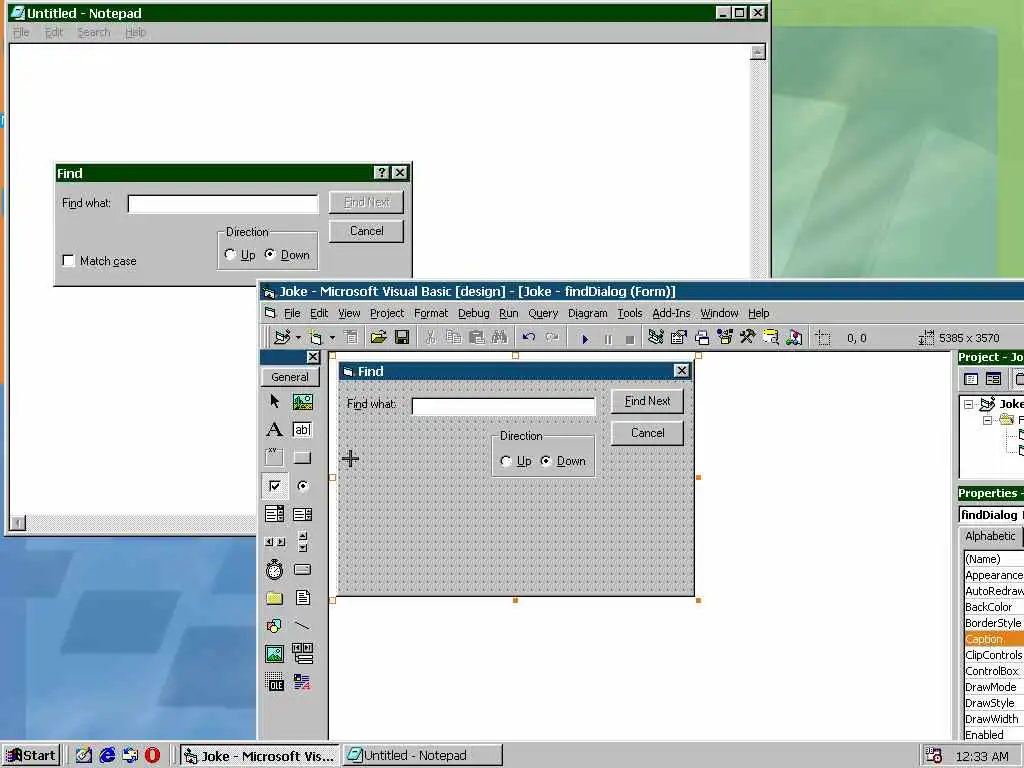Select the Label control tool
This screenshot has height=768, width=1024.
tap(274, 429)
